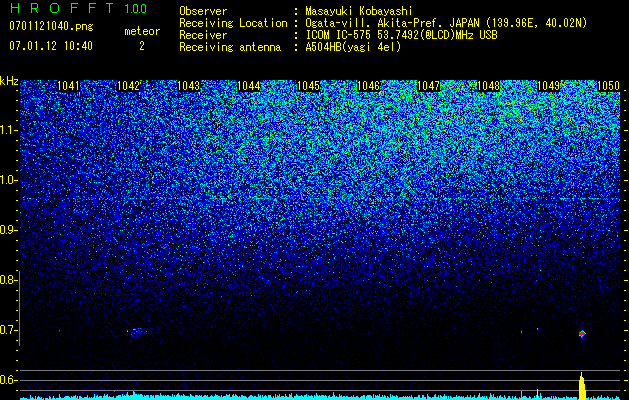Screen dimensions: 629x400
Task: Click the 1046 time marker
Action: coord(368,86)
